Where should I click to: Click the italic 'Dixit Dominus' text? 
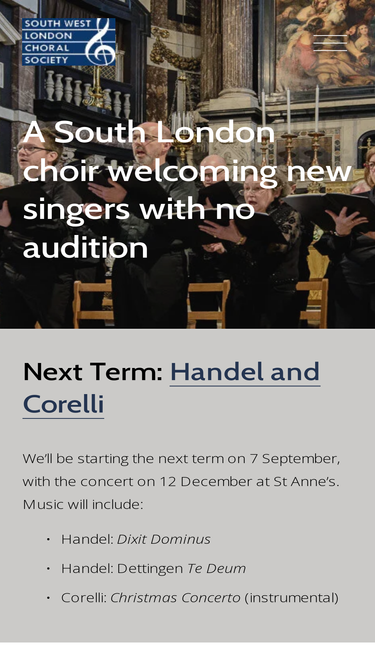[x=164, y=539]
